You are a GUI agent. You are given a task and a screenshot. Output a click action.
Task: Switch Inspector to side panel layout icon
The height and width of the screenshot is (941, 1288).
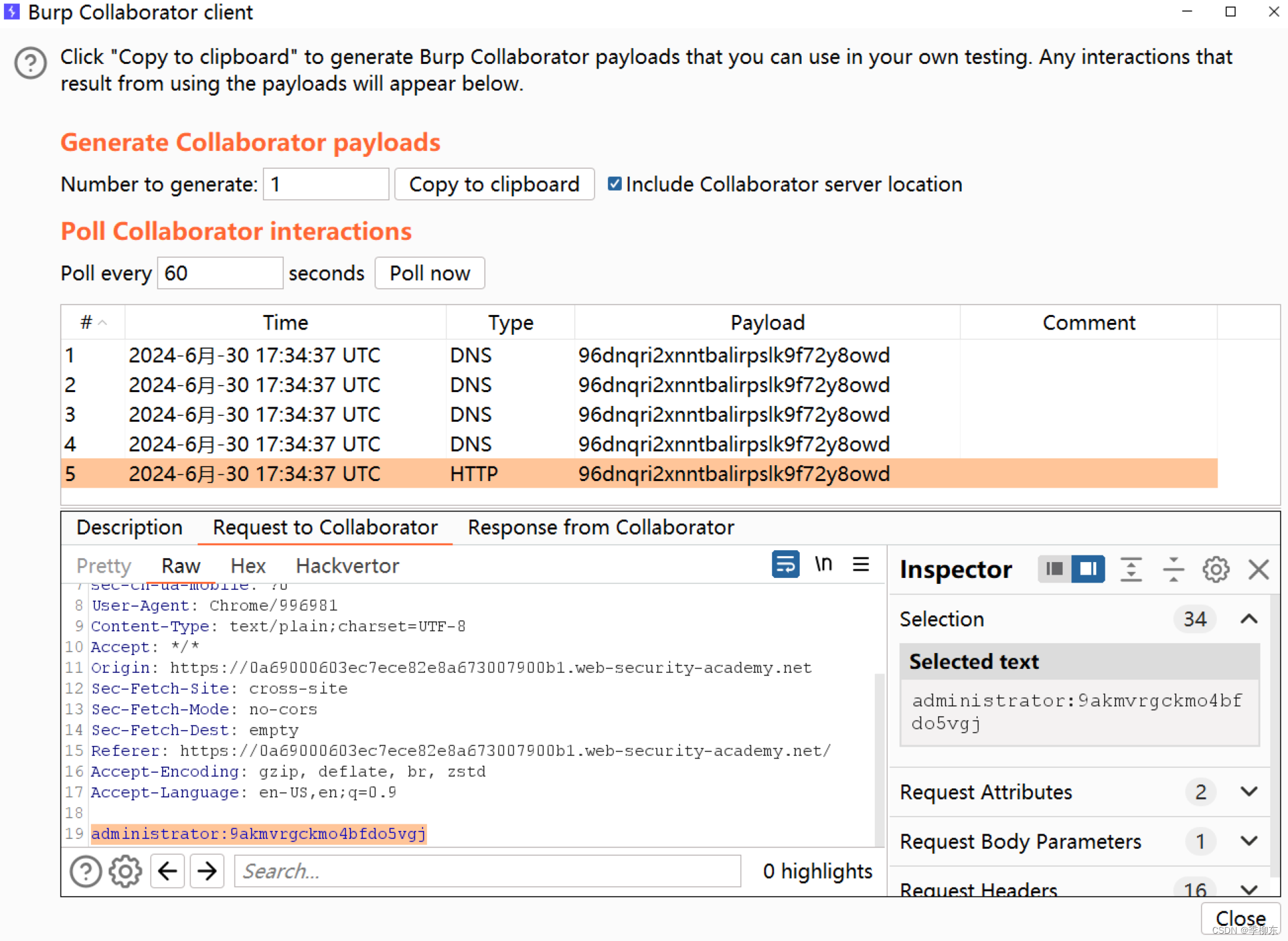[x=1088, y=569]
